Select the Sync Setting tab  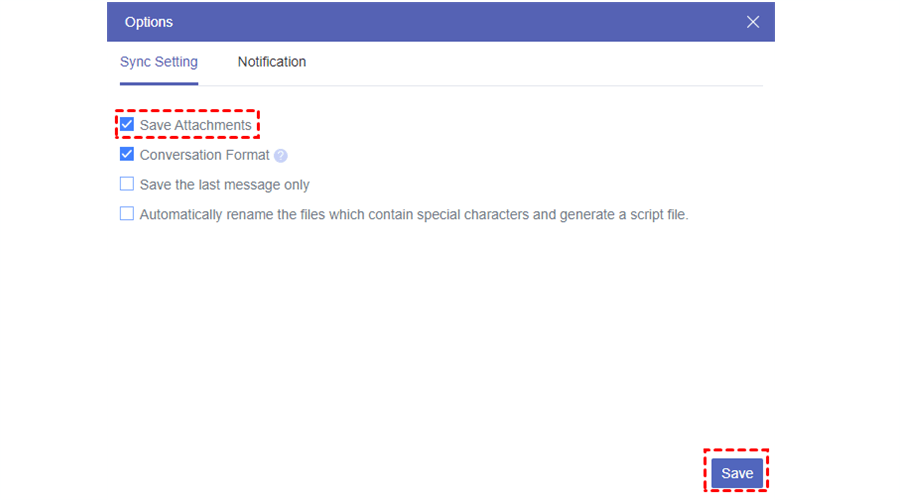159,62
